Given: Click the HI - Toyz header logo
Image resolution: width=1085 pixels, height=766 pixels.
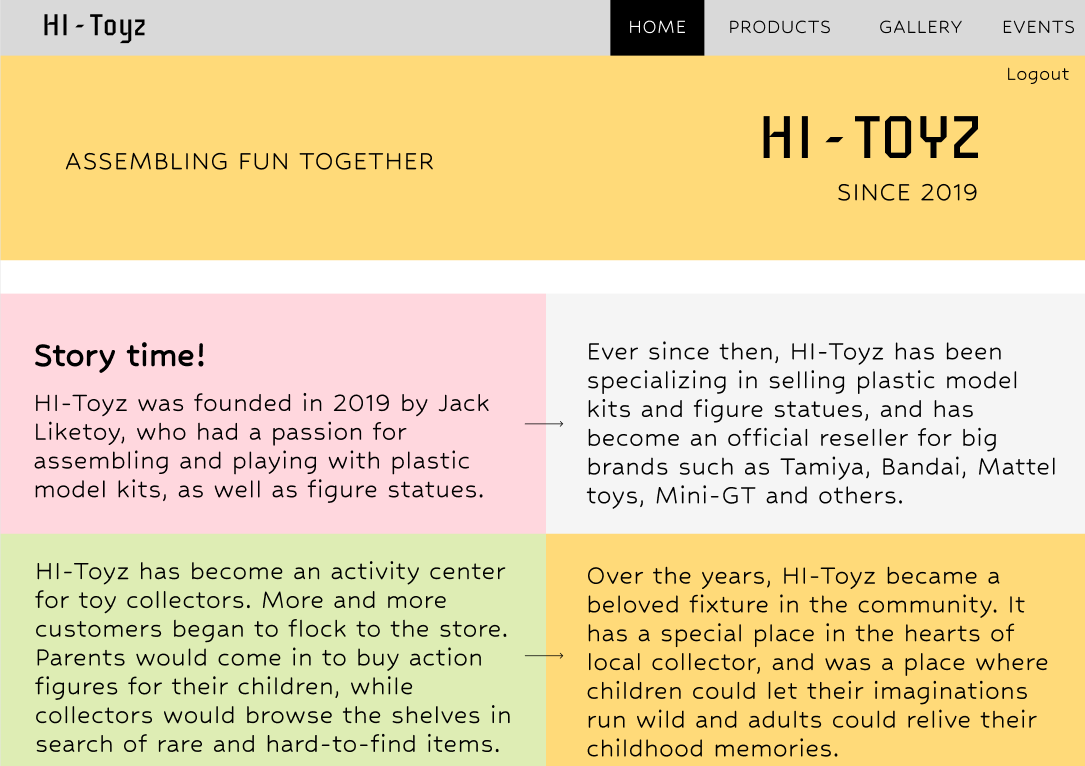Looking at the screenshot, I should coord(94,26).
